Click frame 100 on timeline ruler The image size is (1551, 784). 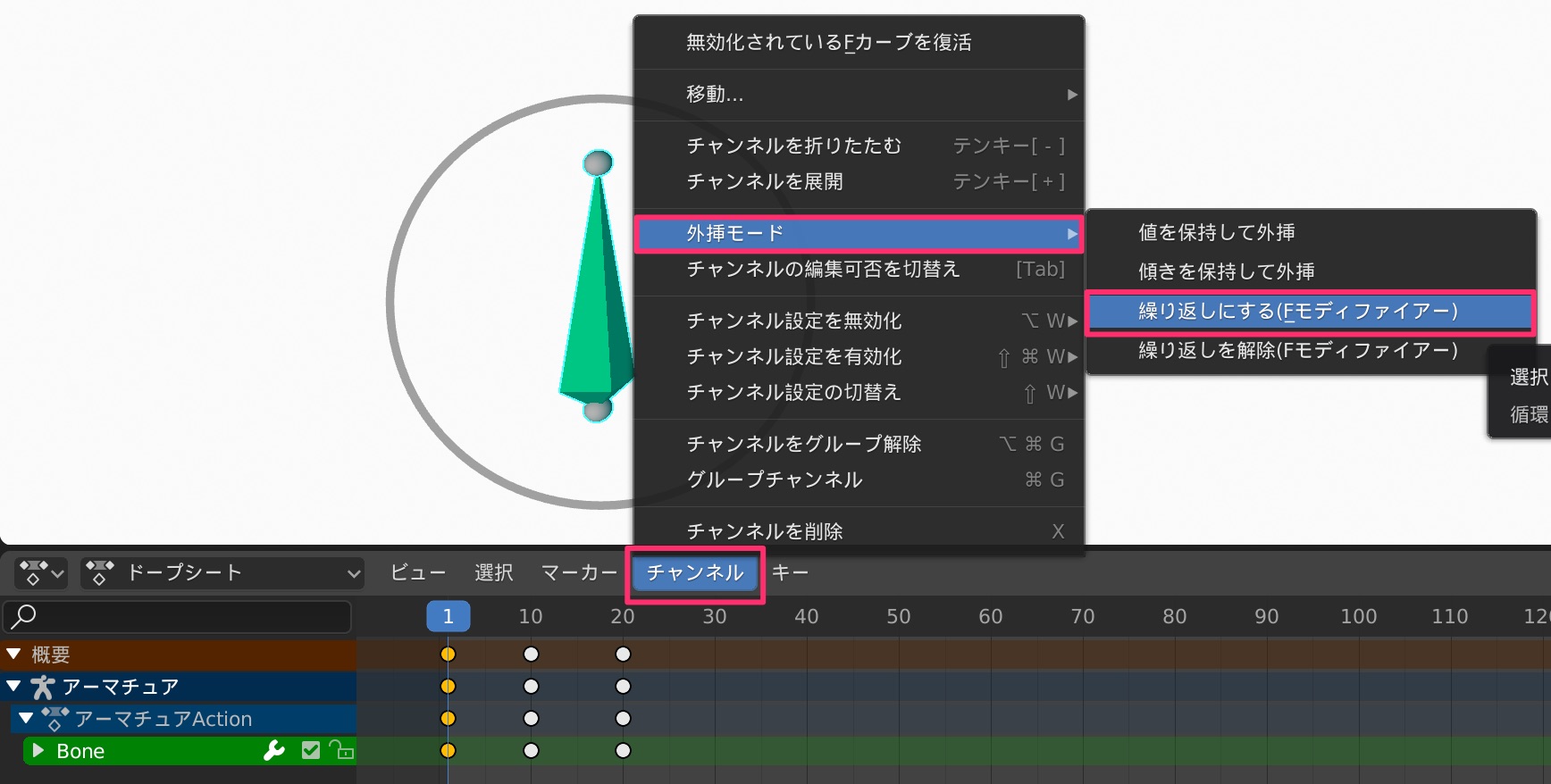point(1358,616)
